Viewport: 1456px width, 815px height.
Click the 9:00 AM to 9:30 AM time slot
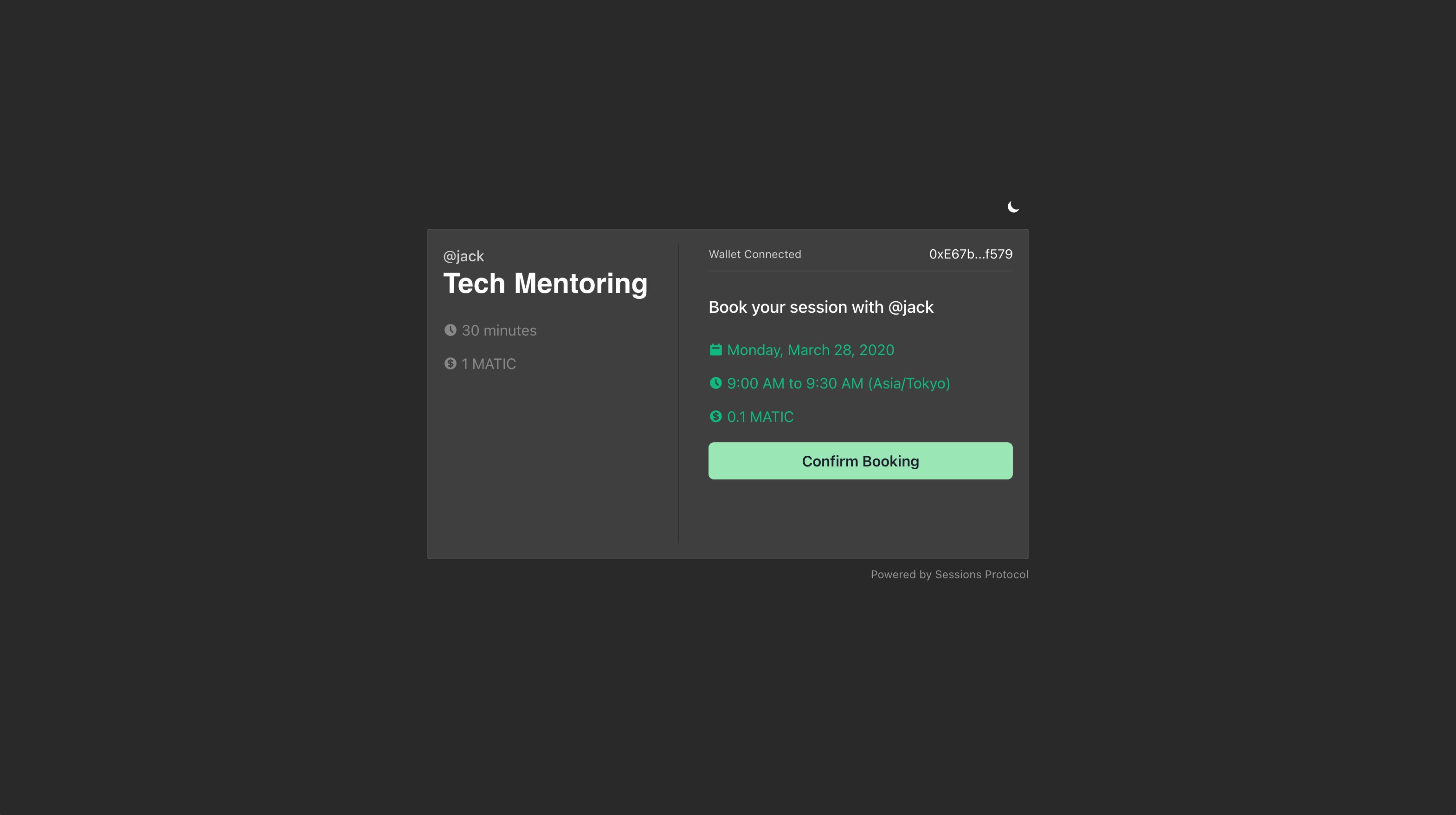838,384
